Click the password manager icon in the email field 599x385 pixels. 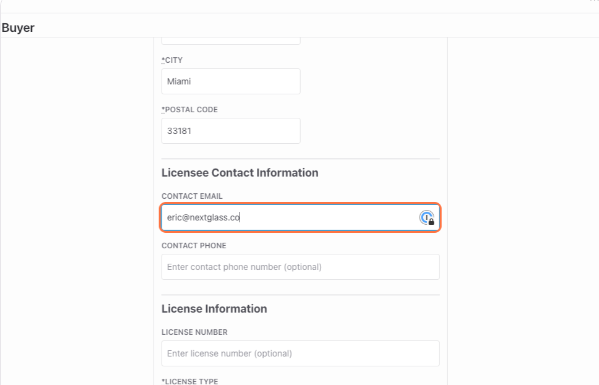click(427, 218)
